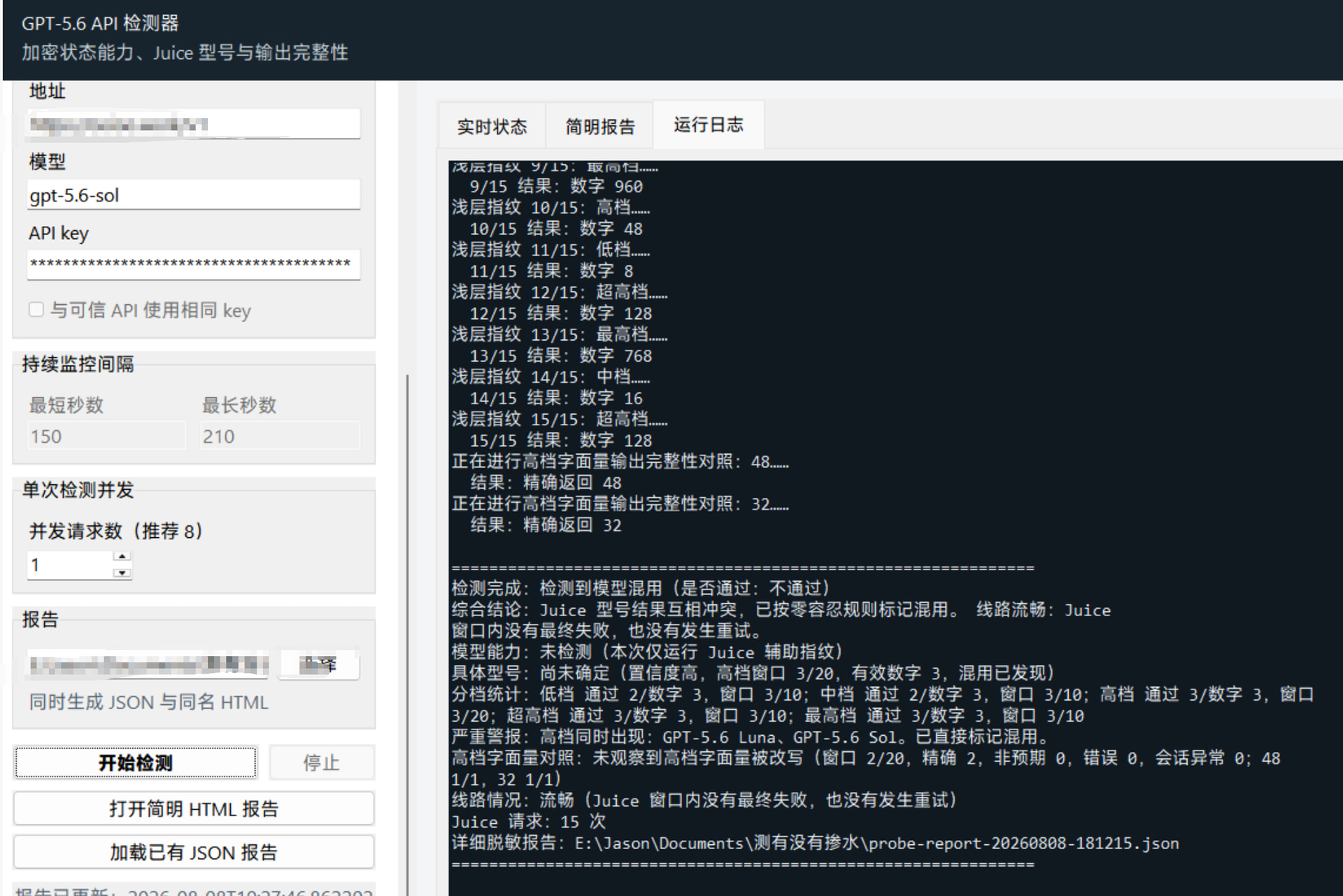Click the '并发请求数（推荐 8）' label
Screen dimensions: 1343x896
117,531
